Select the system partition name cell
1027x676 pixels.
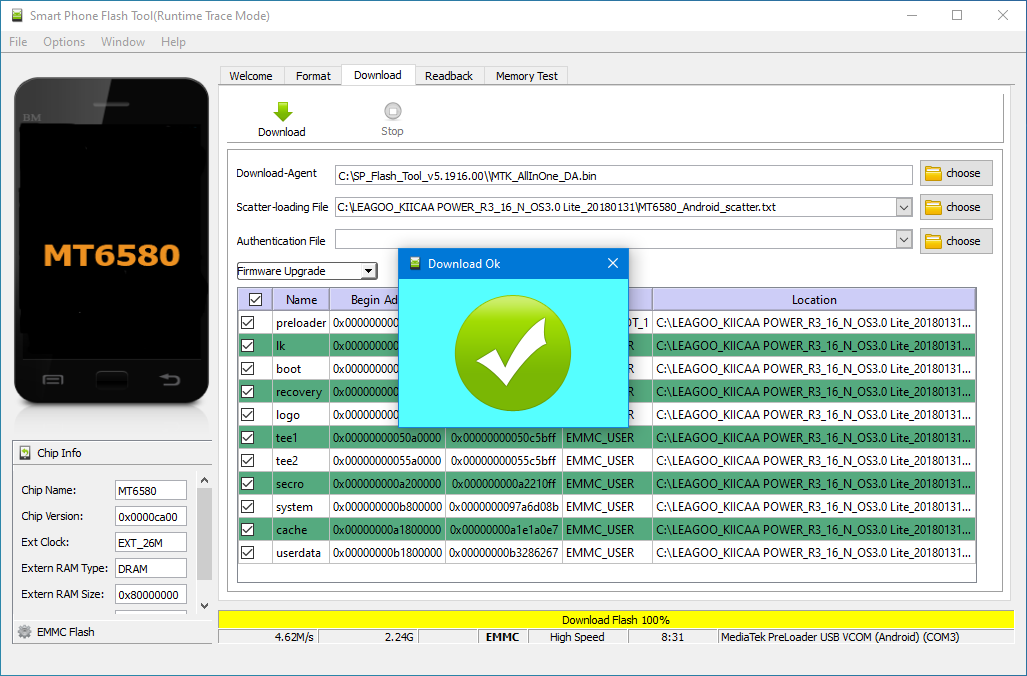(301, 506)
